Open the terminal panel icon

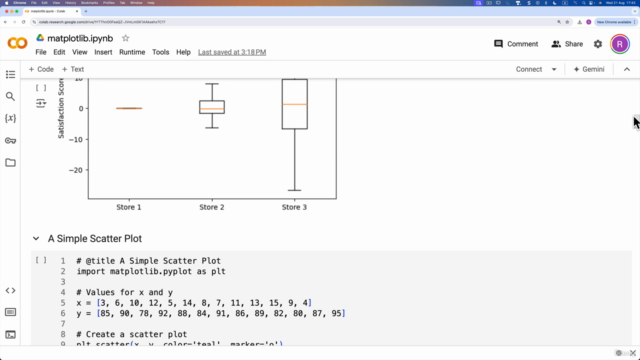pos(11,335)
